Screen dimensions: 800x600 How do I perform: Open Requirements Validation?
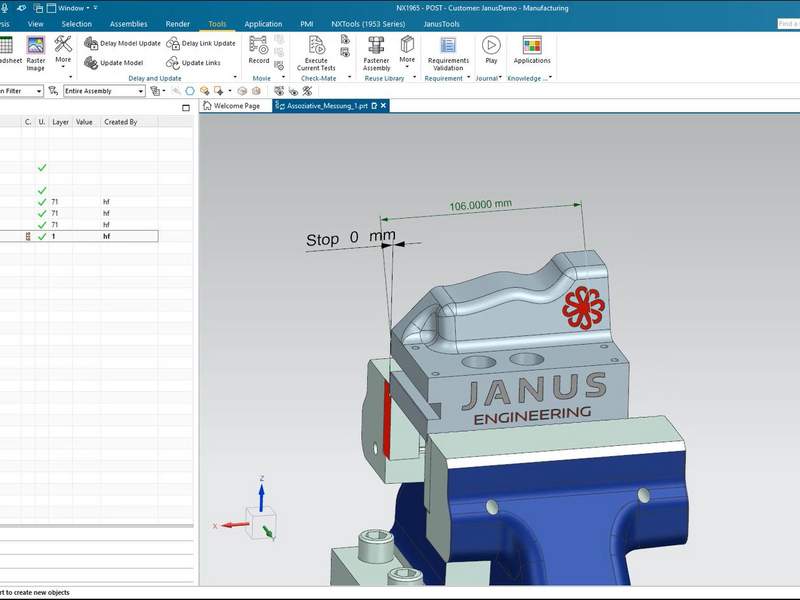tap(448, 53)
